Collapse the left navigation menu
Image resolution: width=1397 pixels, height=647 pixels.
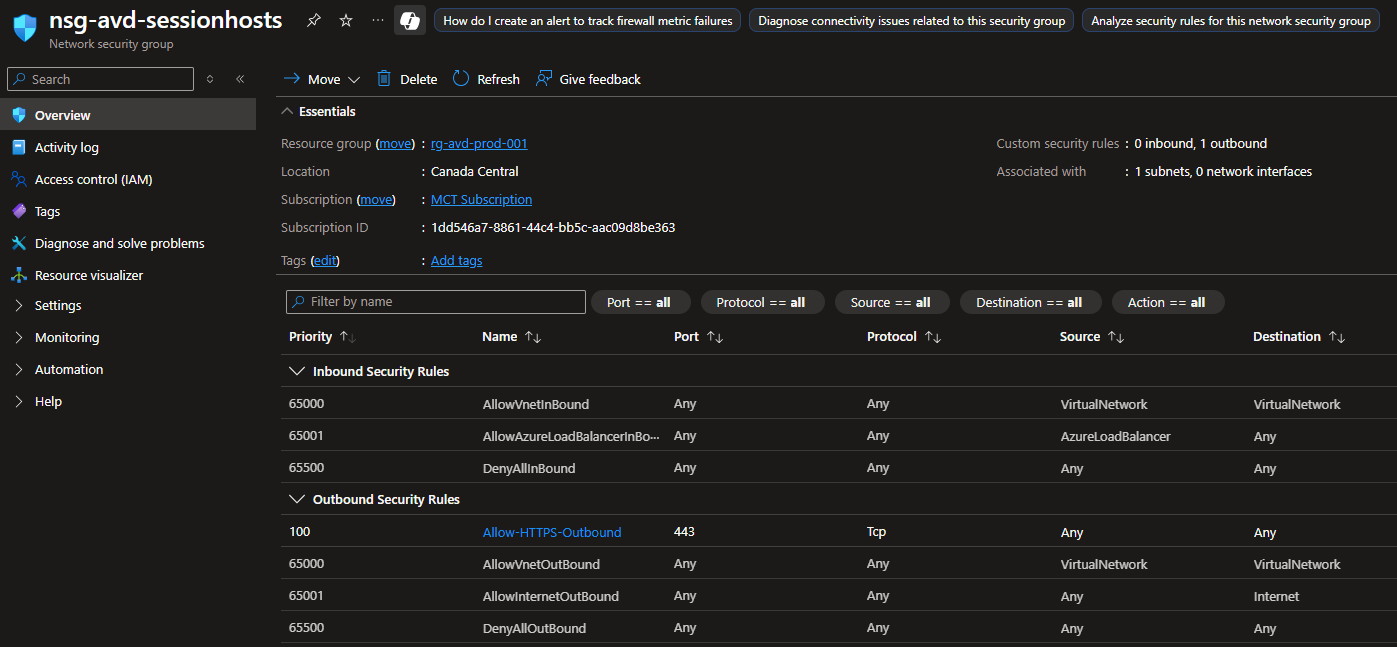pos(240,79)
